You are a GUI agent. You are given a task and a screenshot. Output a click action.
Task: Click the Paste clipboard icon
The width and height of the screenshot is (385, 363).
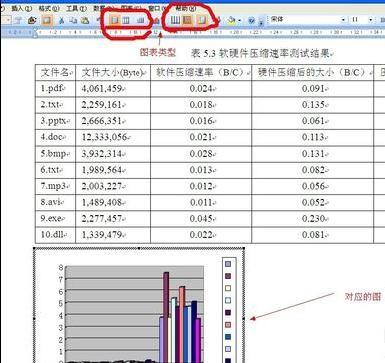pos(85,20)
